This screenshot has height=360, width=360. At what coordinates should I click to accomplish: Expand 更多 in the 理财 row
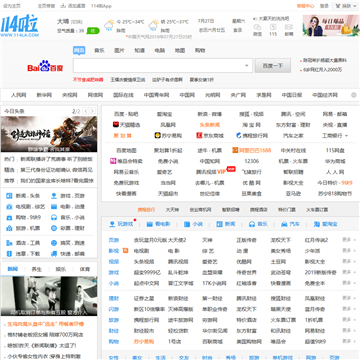pyautogui.click(x=349, y=298)
